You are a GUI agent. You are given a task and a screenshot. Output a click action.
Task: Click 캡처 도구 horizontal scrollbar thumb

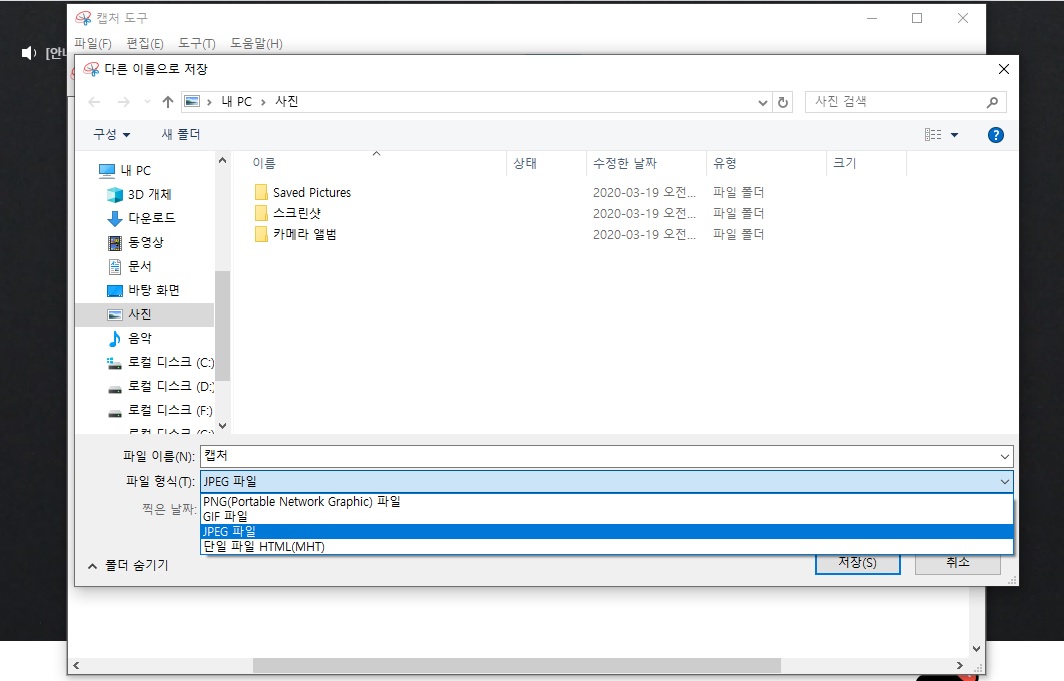click(516, 665)
